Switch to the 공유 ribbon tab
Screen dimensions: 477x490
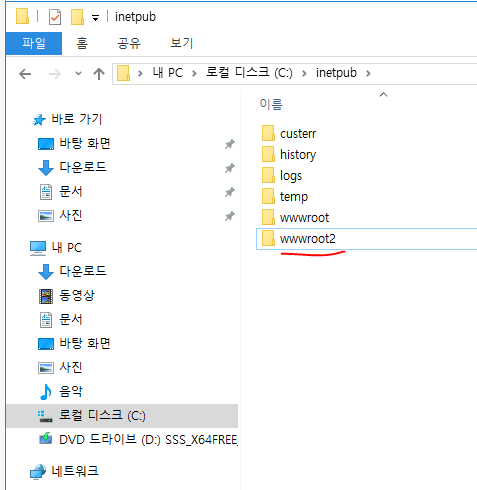[129, 43]
